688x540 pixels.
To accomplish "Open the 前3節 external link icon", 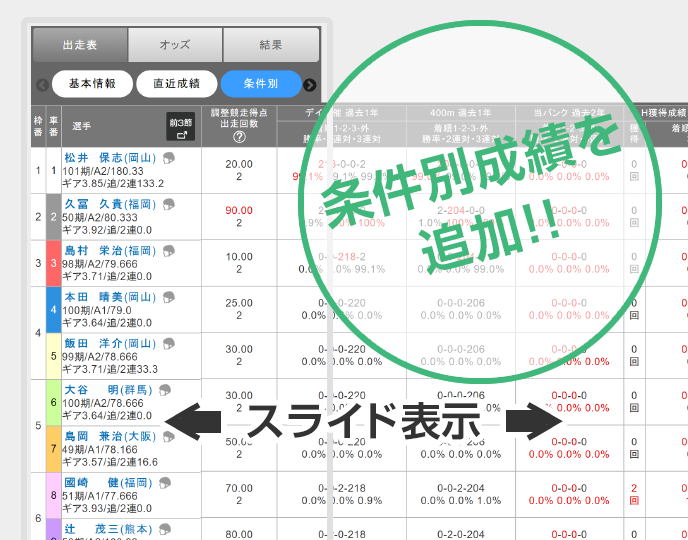I will tap(181, 126).
